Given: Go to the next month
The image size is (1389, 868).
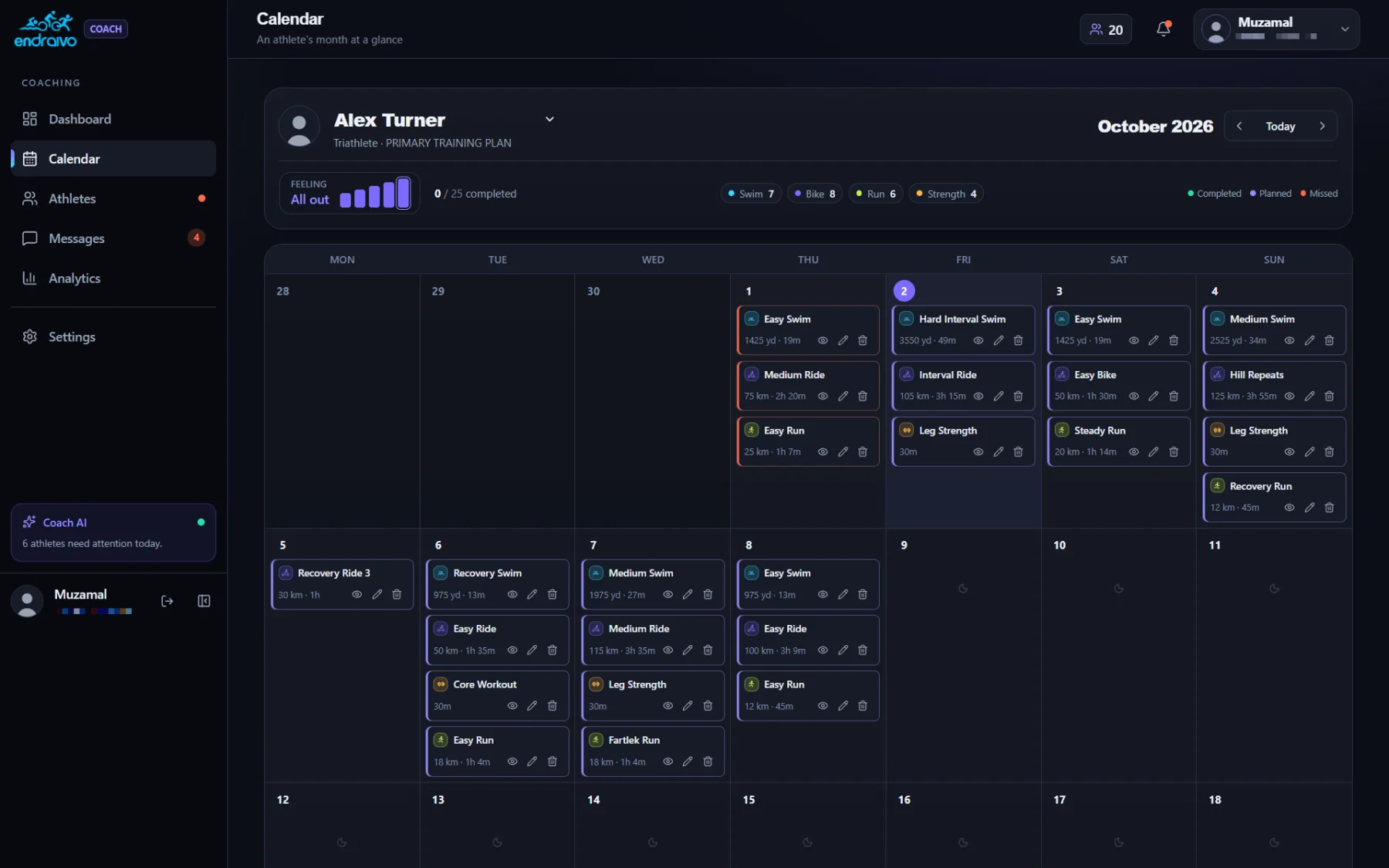Looking at the screenshot, I should coord(1322,126).
